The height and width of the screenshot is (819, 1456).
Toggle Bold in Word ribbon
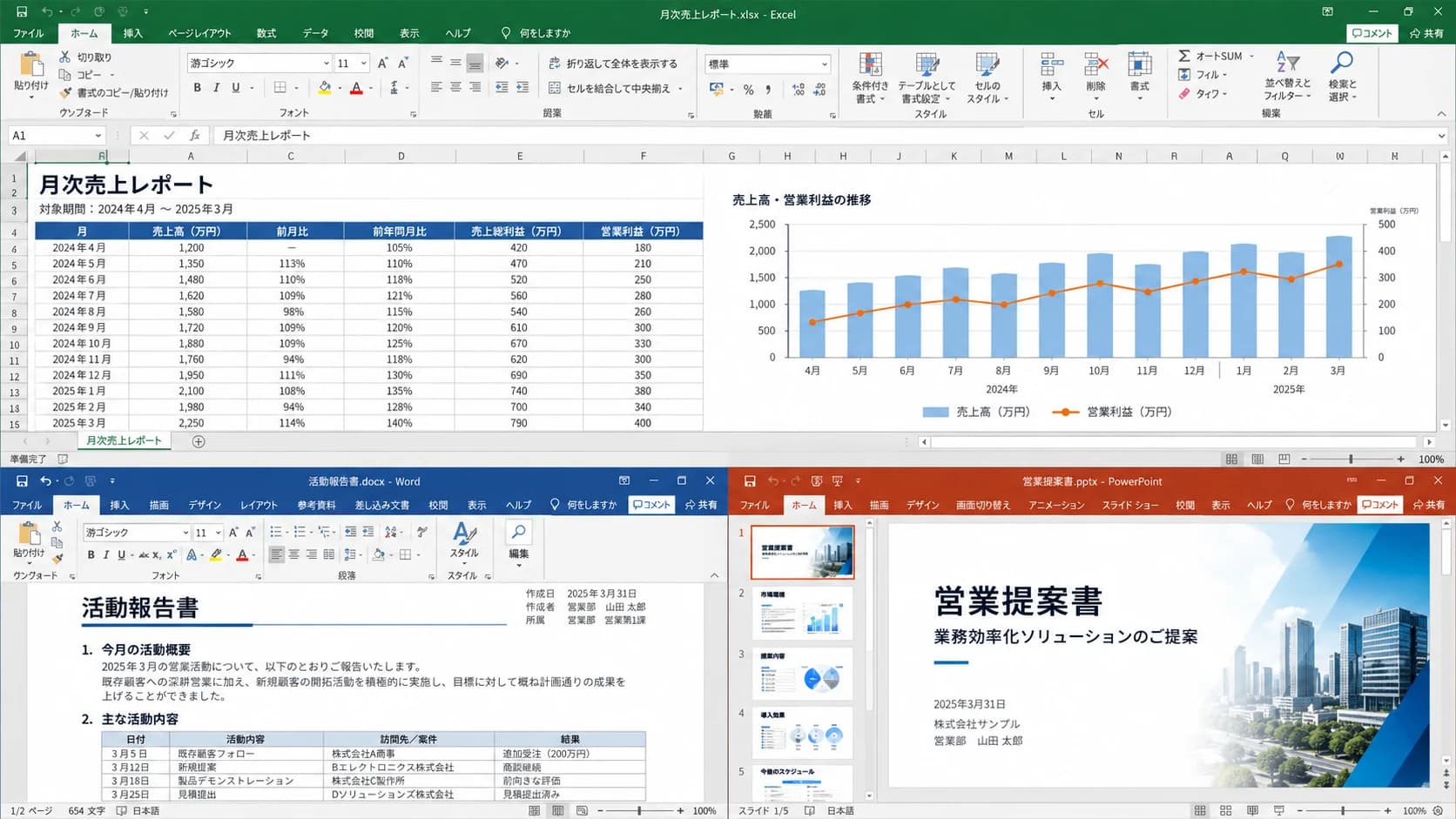click(x=91, y=554)
